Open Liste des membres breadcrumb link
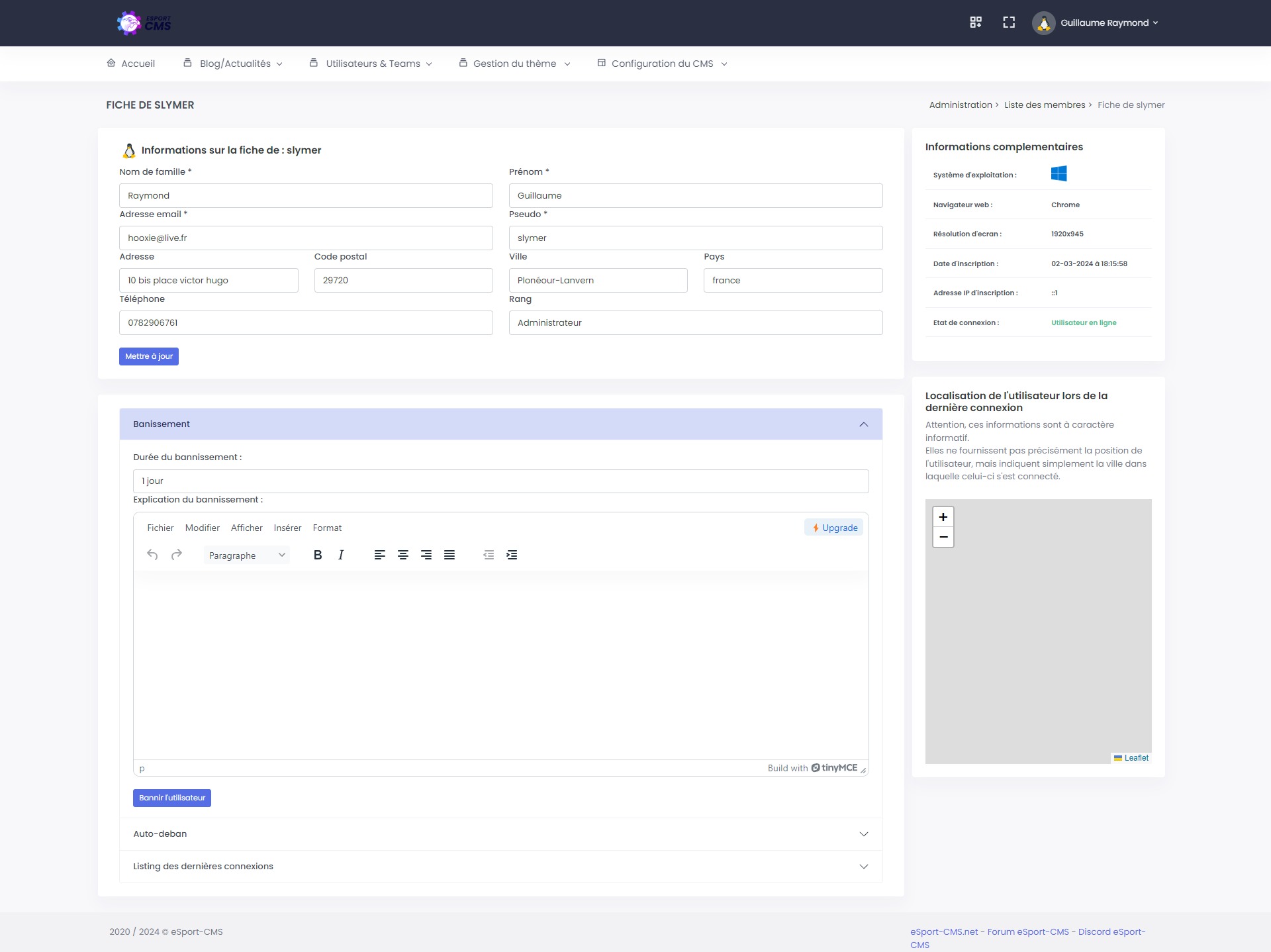 1045,105
